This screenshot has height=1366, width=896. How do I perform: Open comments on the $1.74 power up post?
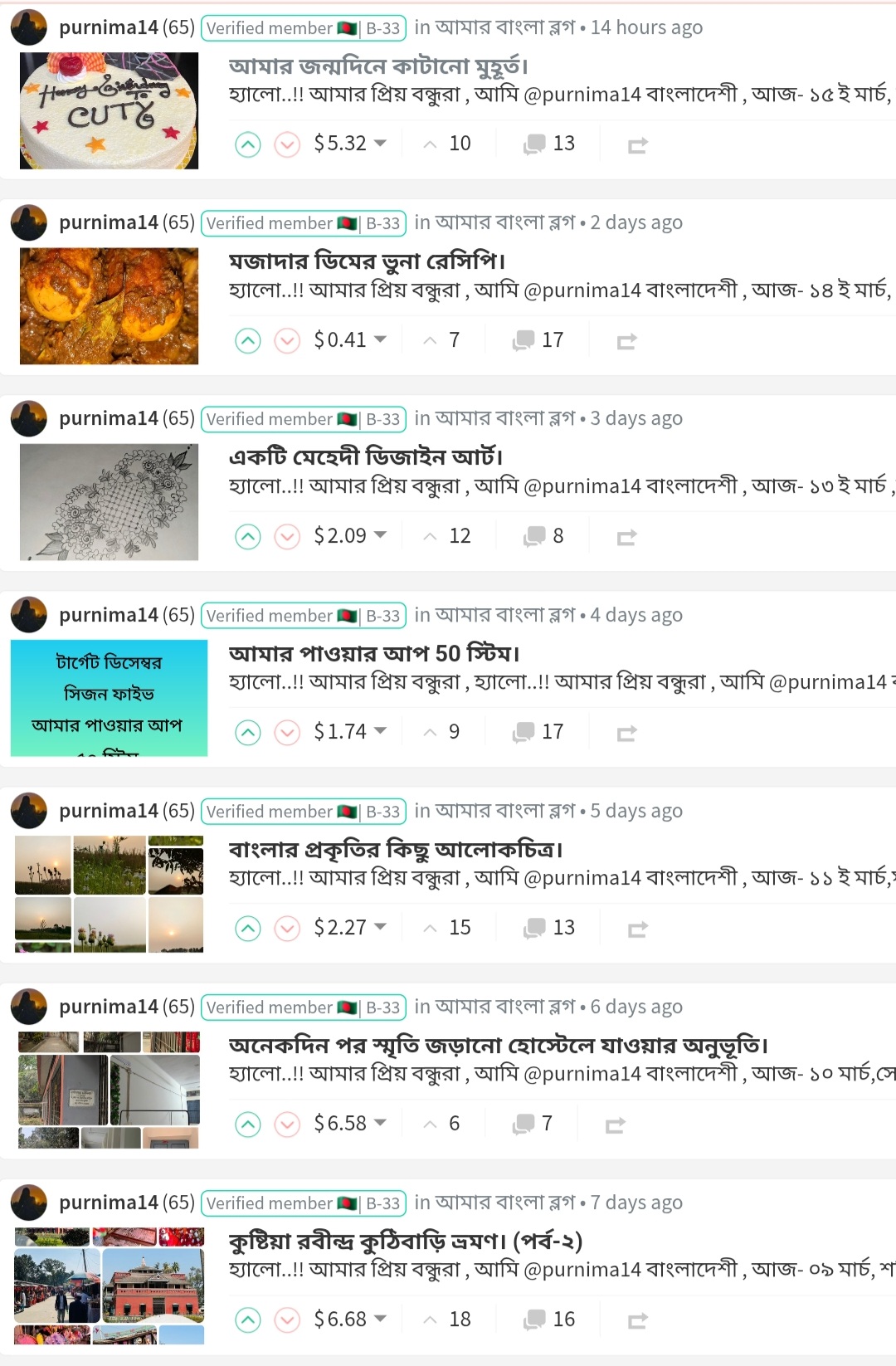538,732
